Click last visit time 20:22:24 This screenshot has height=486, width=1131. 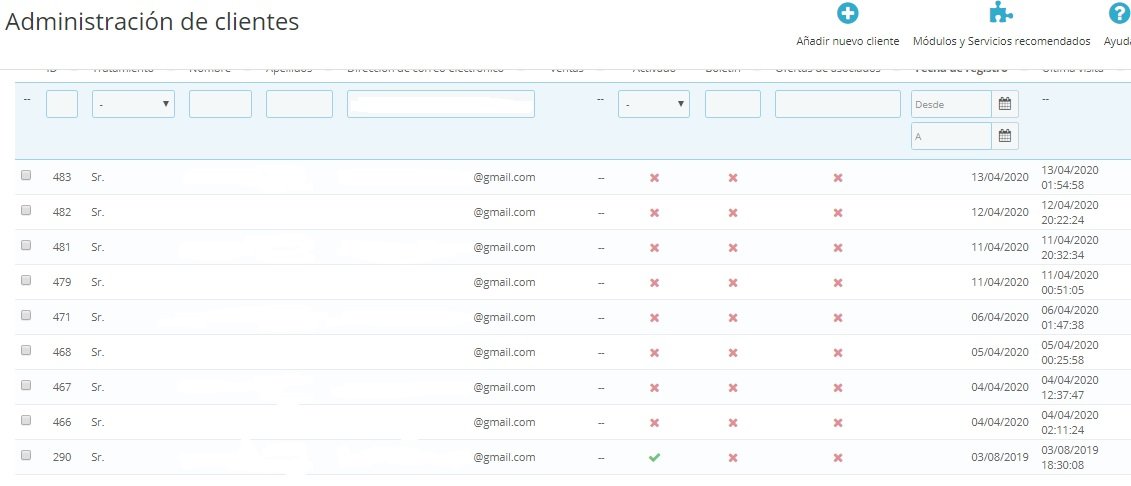point(1062,220)
